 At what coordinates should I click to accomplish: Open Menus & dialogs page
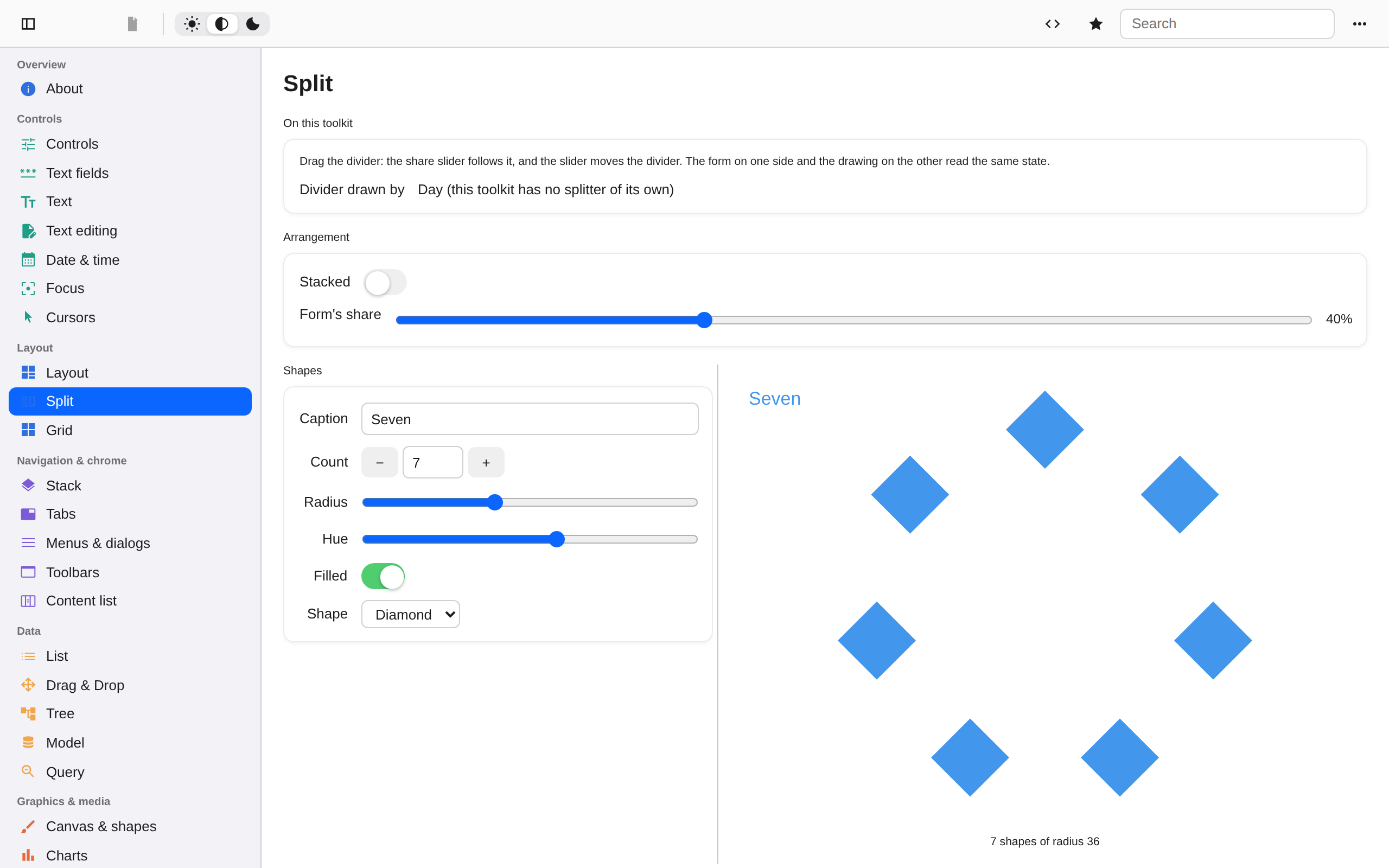[130, 543]
